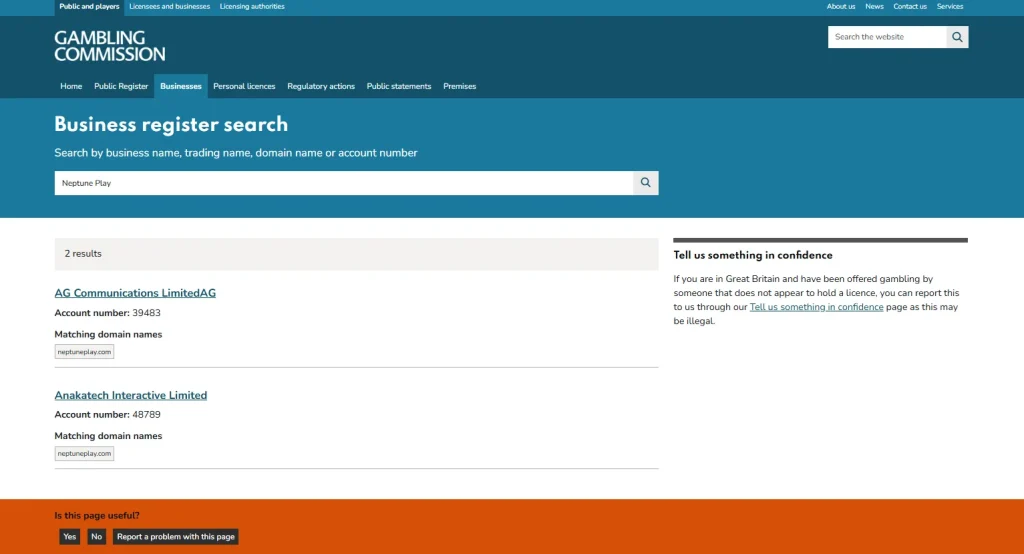Screen dimensions: 1024x554
Task: Click neptuneplay.com tag under Anakatech Interactive
Action: pos(84,453)
